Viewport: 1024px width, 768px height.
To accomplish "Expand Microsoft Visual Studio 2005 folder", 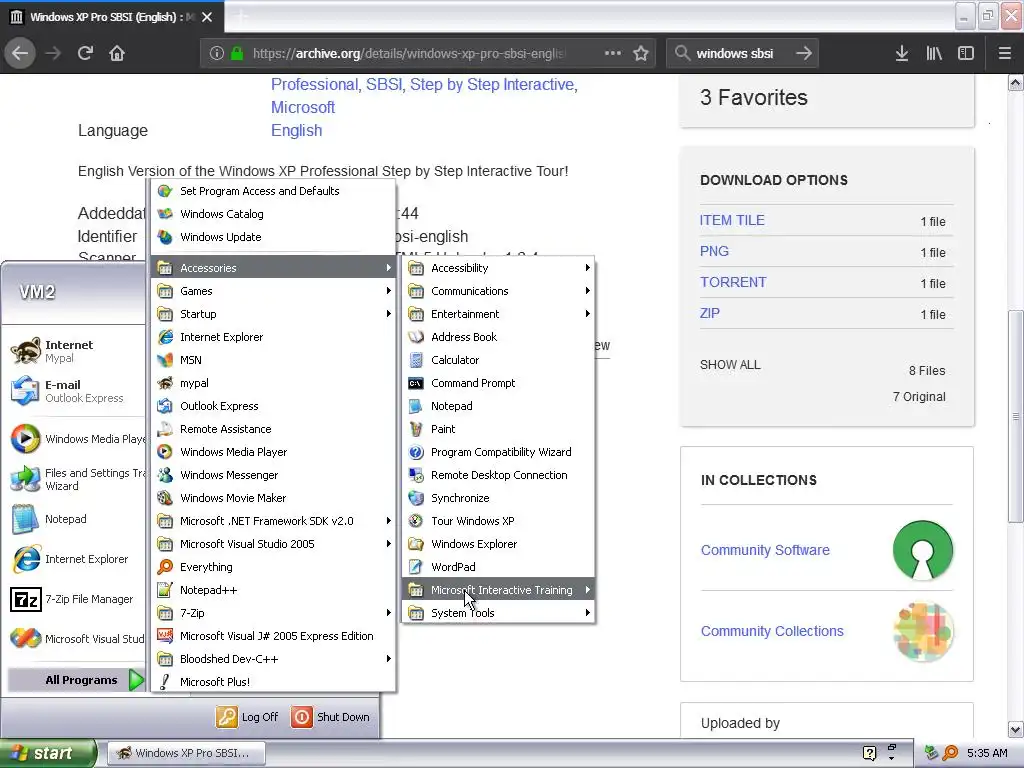I will tap(274, 544).
